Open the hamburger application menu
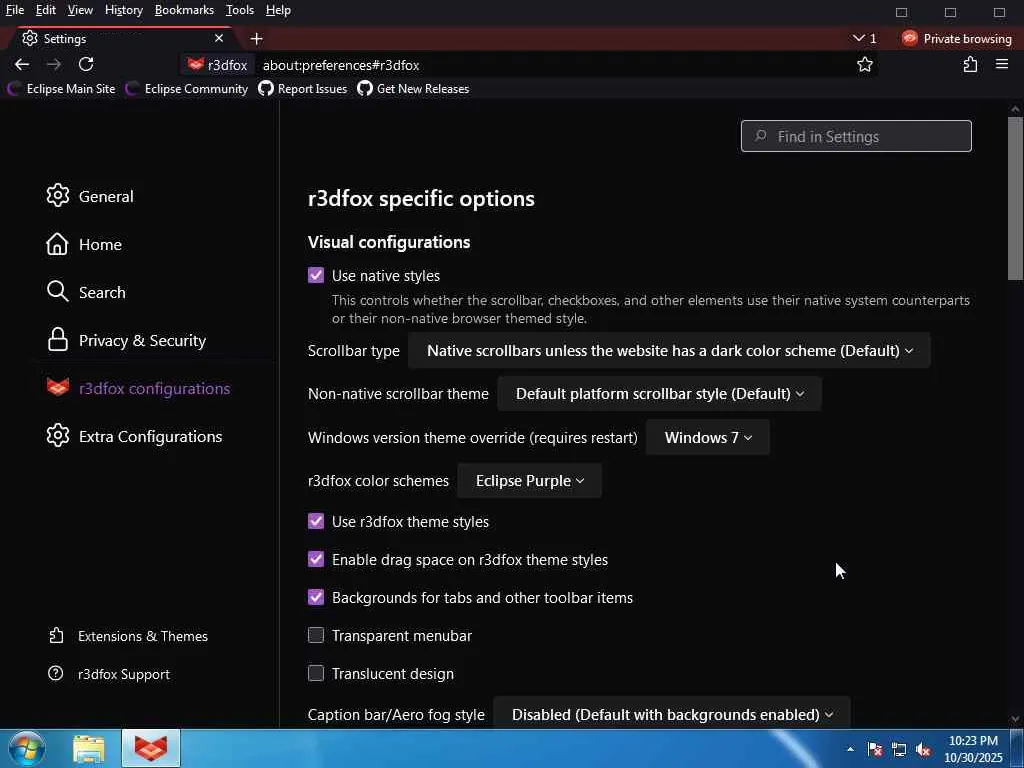The image size is (1024, 768). [x=1002, y=64]
